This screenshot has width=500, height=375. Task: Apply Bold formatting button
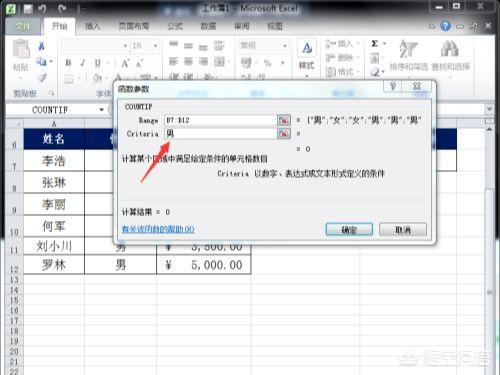(x=68, y=62)
